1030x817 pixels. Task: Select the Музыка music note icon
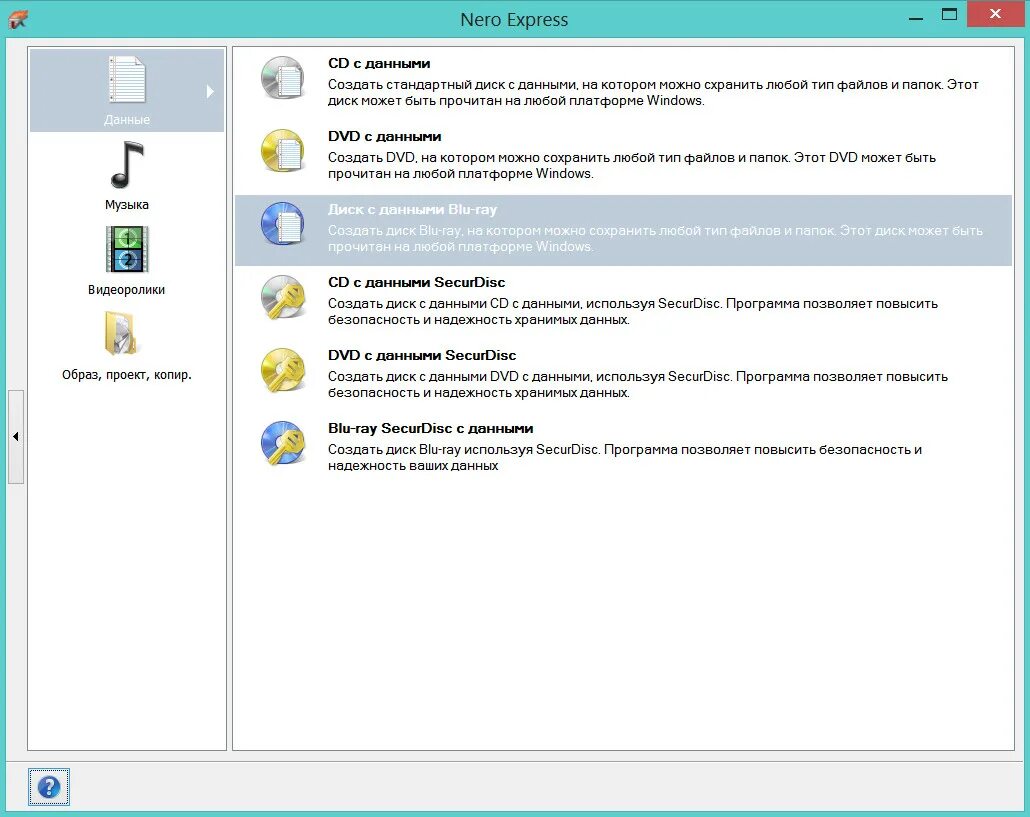click(x=127, y=164)
